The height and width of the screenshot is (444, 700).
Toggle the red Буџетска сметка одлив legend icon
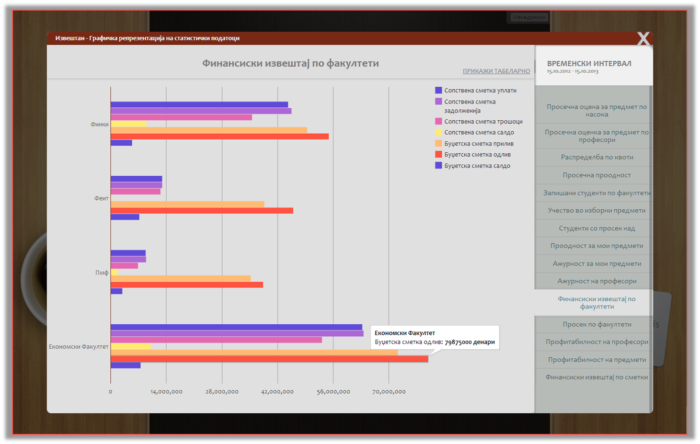tap(438, 154)
